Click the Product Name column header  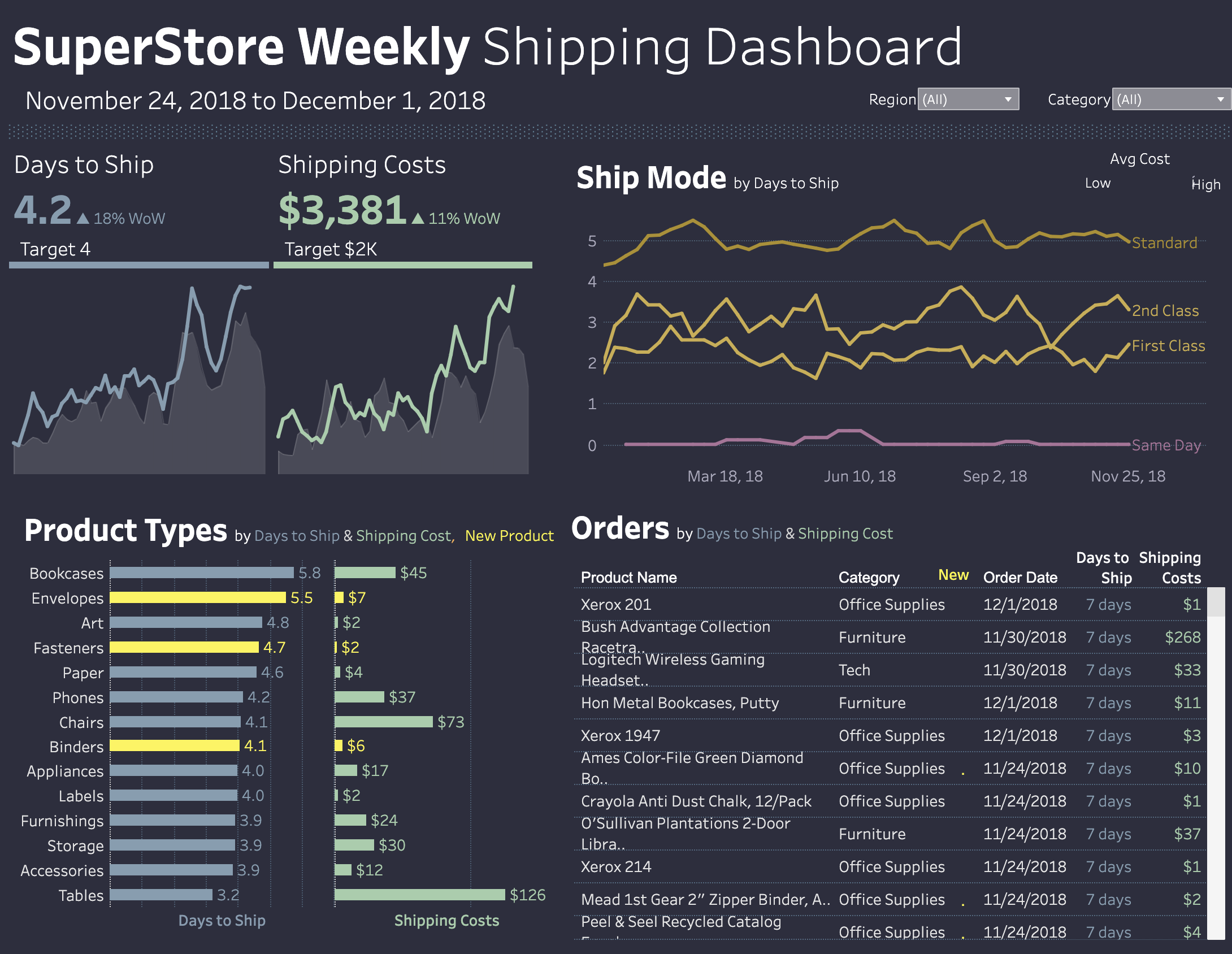629,578
